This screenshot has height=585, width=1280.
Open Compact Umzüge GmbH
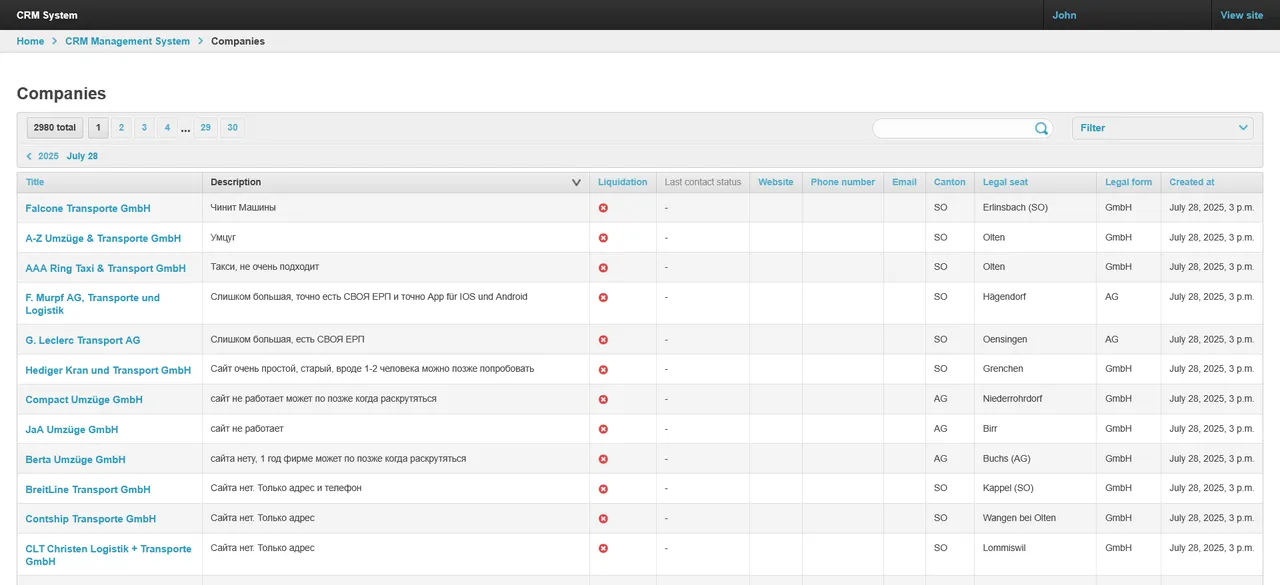tap(84, 399)
